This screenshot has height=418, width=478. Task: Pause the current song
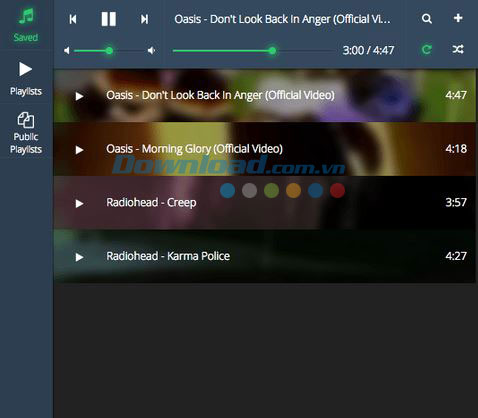(109, 19)
